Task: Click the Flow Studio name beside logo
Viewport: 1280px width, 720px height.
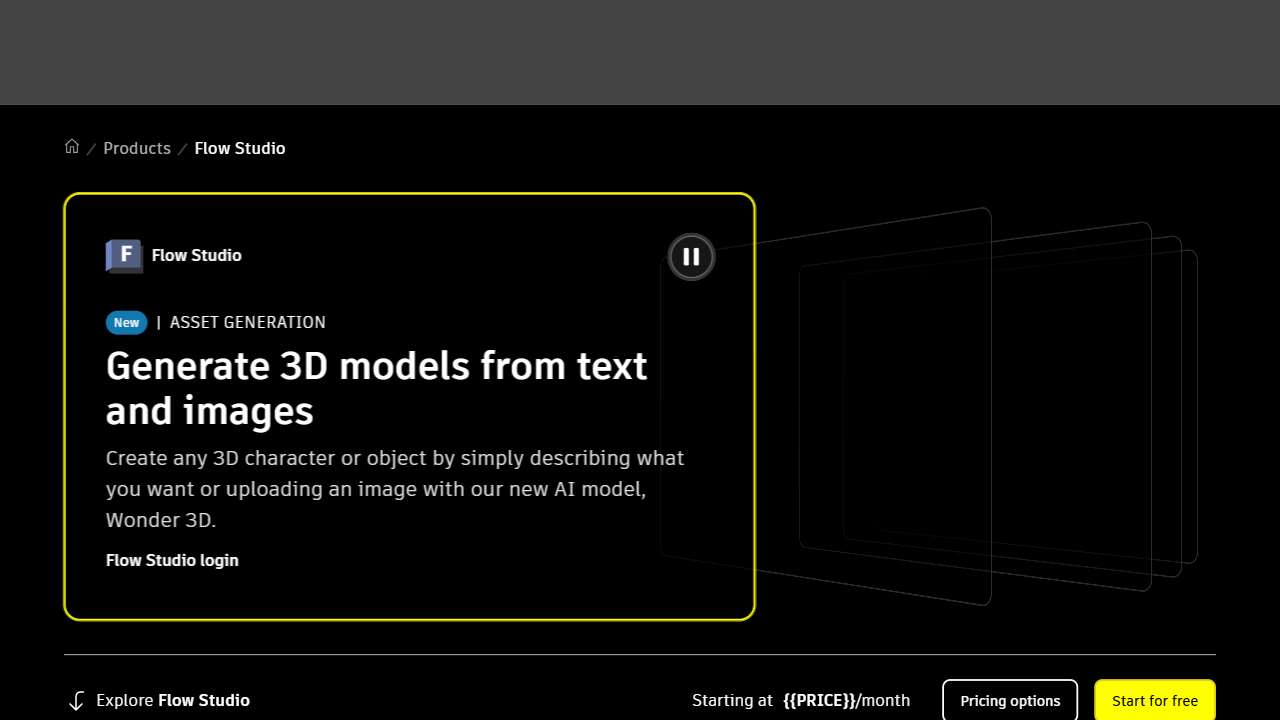Action: (x=196, y=255)
